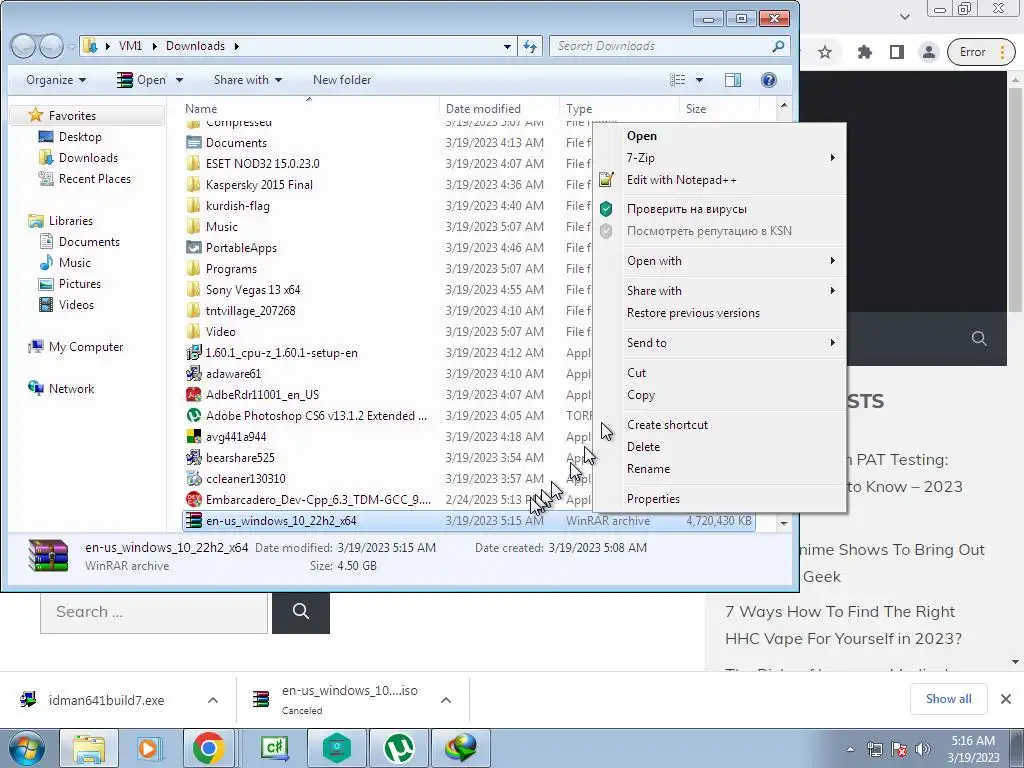Click the 1.60.1_cpu-z setup file icon
Image resolution: width=1024 pixels, height=768 pixels.
193,353
